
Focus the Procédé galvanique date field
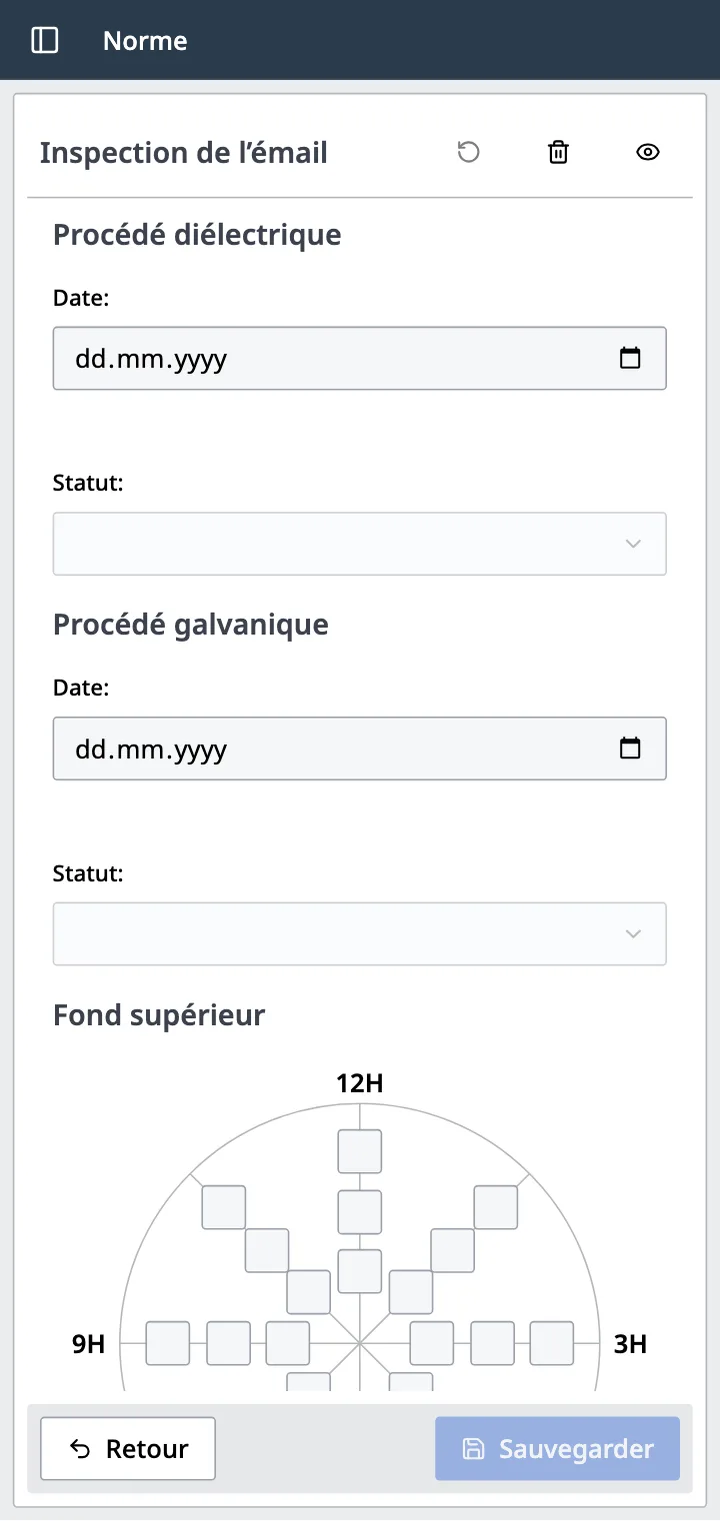pos(360,748)
